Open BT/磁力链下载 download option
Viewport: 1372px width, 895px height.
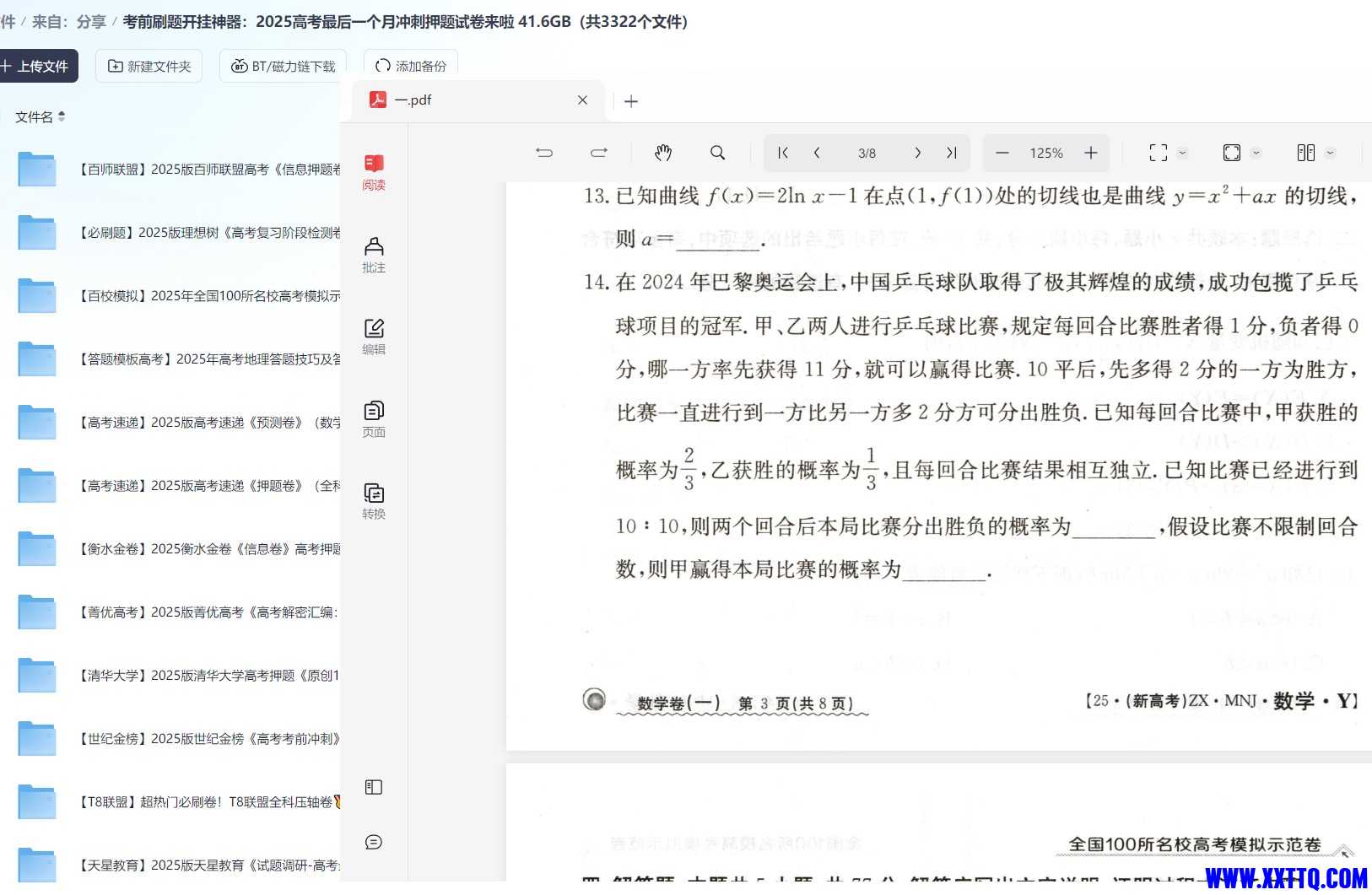(x=283, y=66)
